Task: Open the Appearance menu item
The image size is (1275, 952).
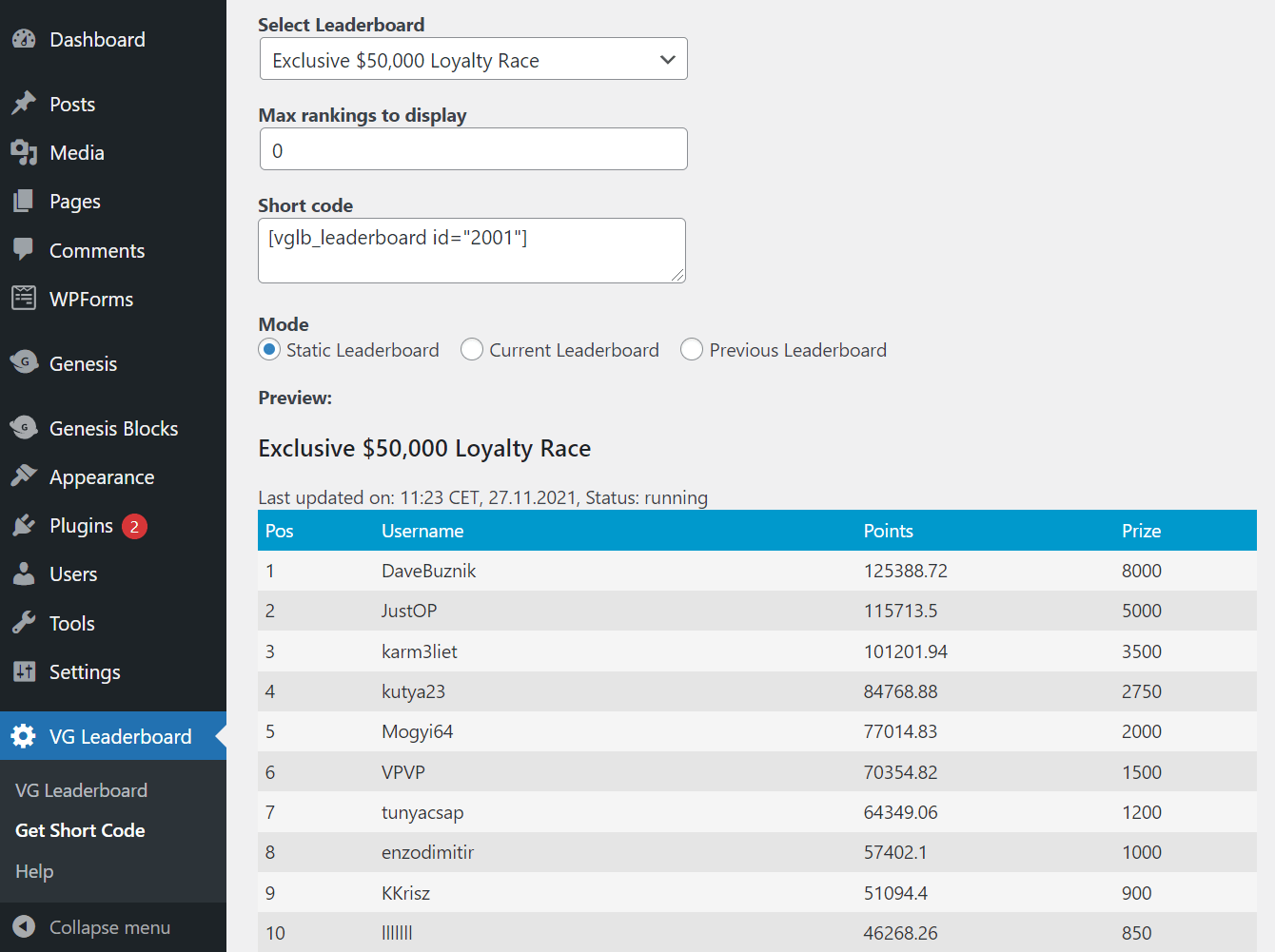Action: pyautogui.click(x=113, y=476)
